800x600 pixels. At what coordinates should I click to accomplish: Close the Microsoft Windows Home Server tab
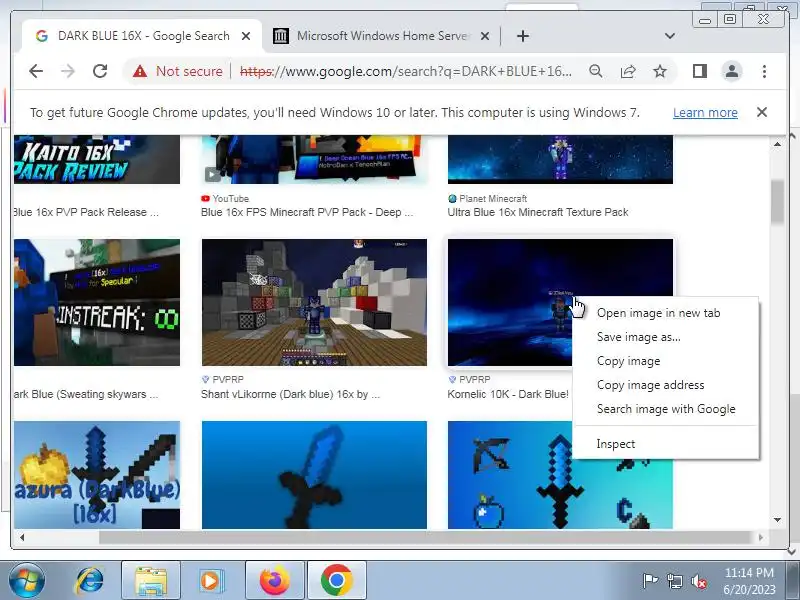click(485, 36)
